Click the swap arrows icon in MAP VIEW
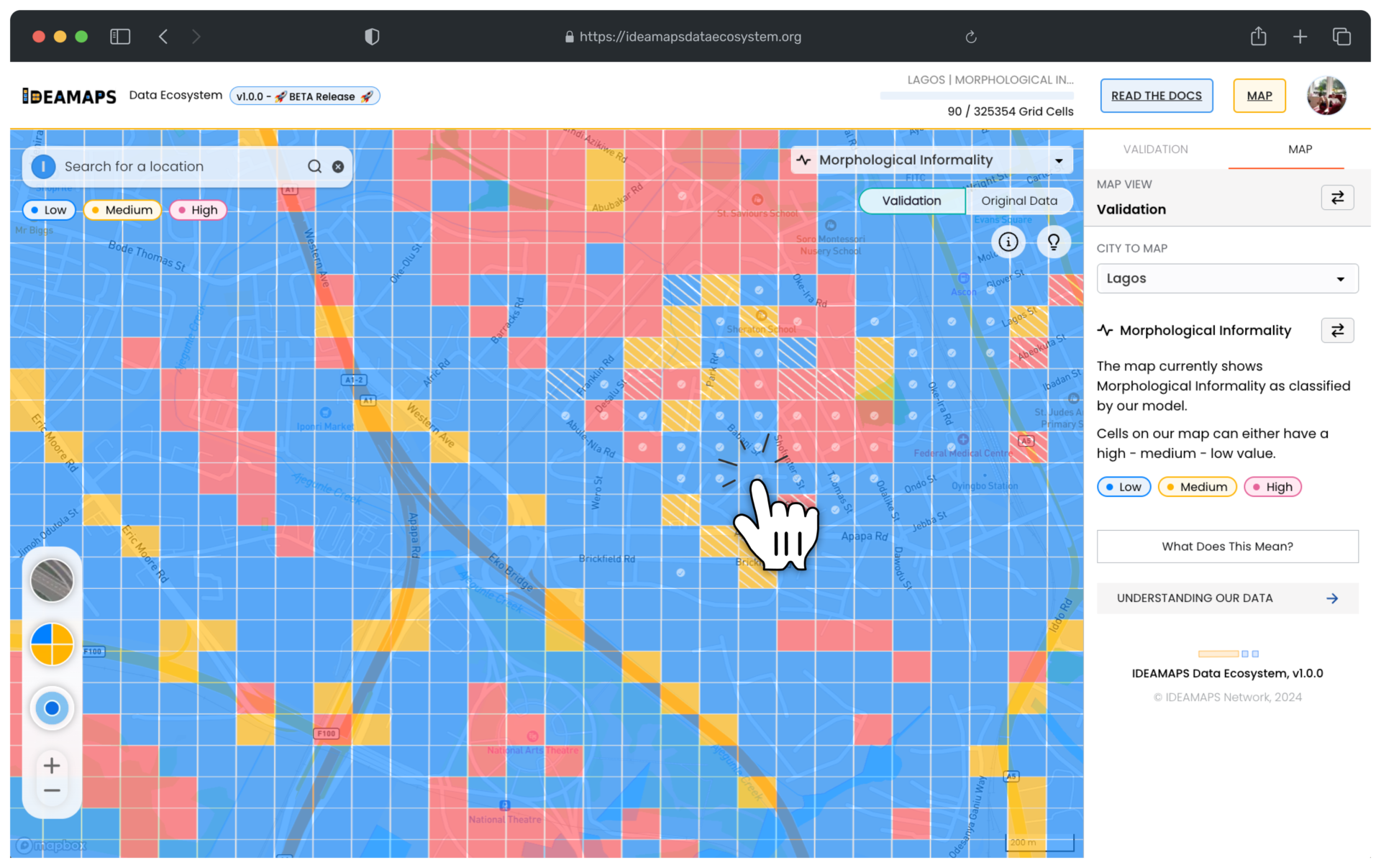This screenshot has width=1381, height=868. pos(1339,197)
